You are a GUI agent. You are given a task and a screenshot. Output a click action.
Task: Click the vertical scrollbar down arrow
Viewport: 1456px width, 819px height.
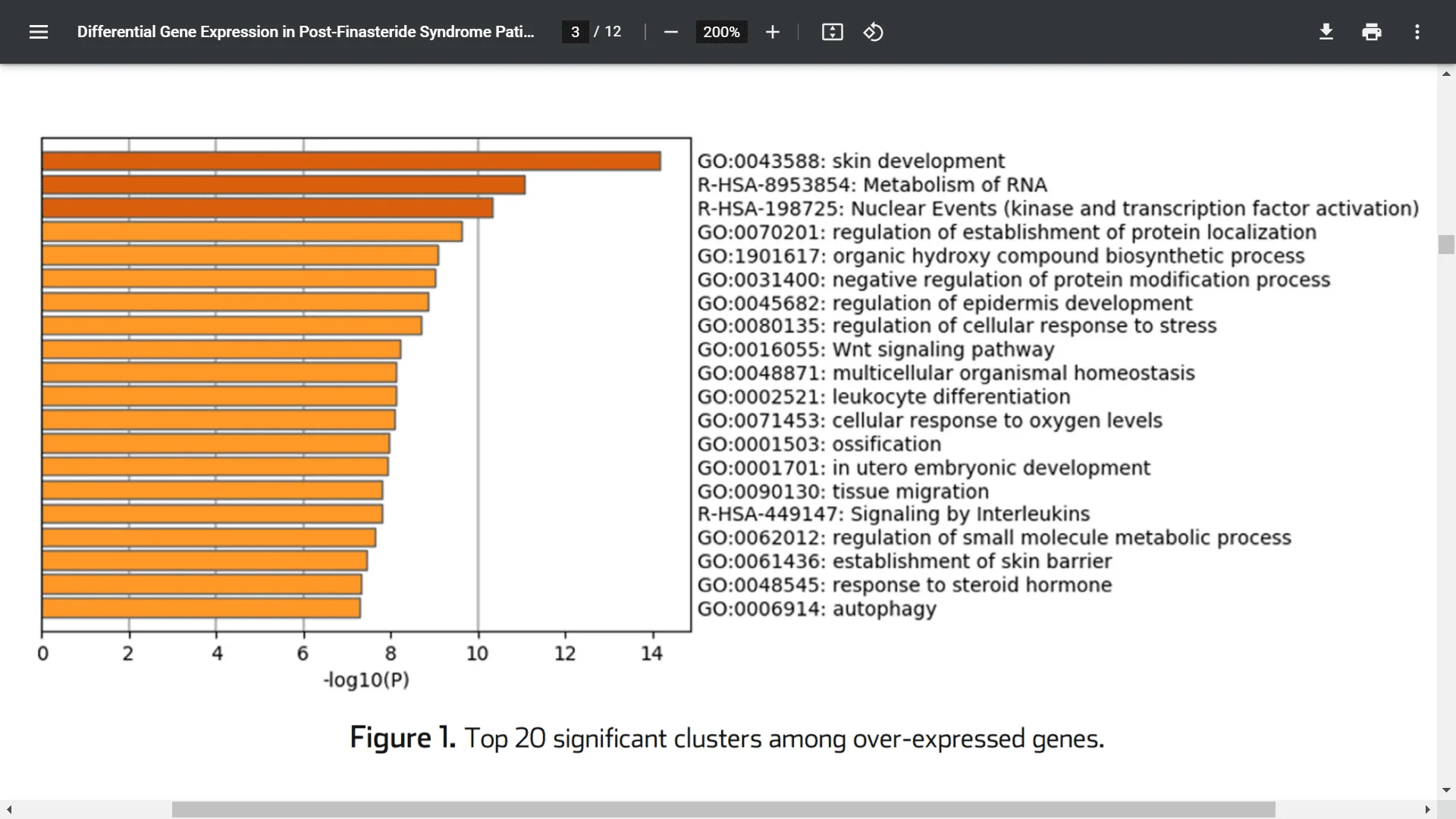[1446, 789]
